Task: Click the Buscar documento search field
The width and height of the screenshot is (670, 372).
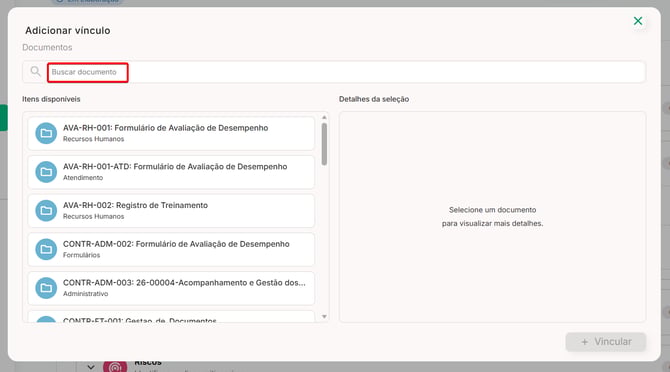Action: (x=334, y=72)
